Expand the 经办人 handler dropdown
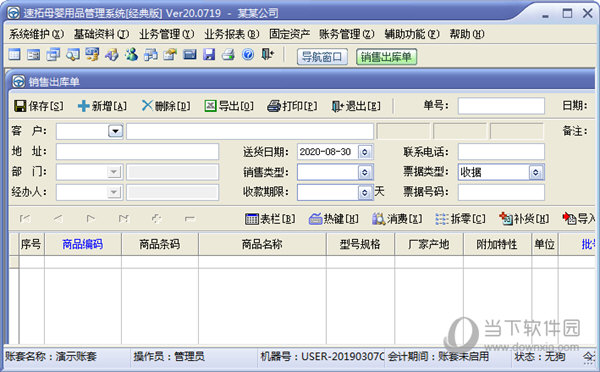 (114, 192)
